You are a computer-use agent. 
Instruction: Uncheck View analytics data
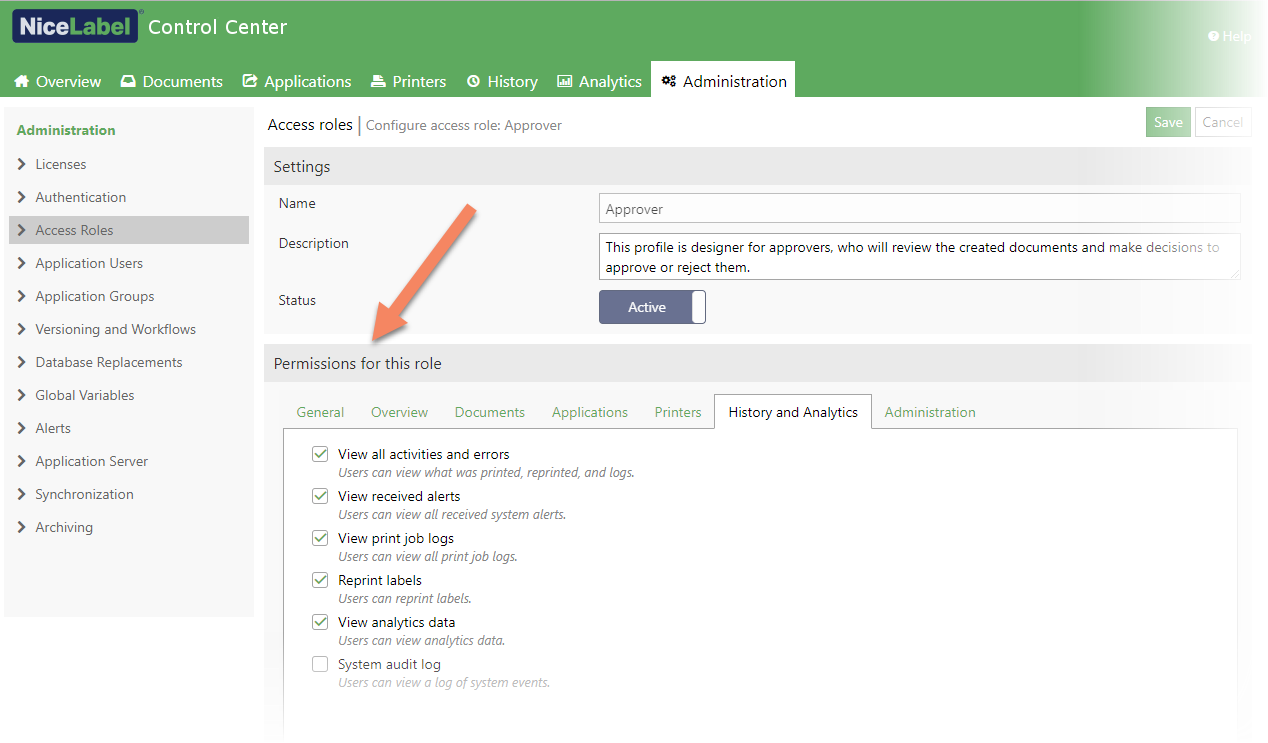click(x=320, y=622)
